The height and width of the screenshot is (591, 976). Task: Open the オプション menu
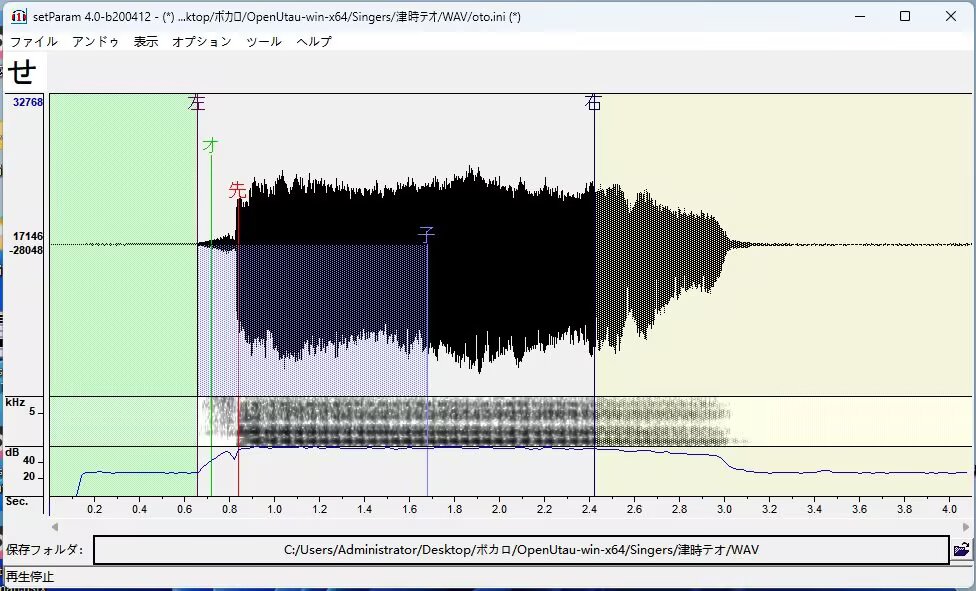tap(202, 42)
